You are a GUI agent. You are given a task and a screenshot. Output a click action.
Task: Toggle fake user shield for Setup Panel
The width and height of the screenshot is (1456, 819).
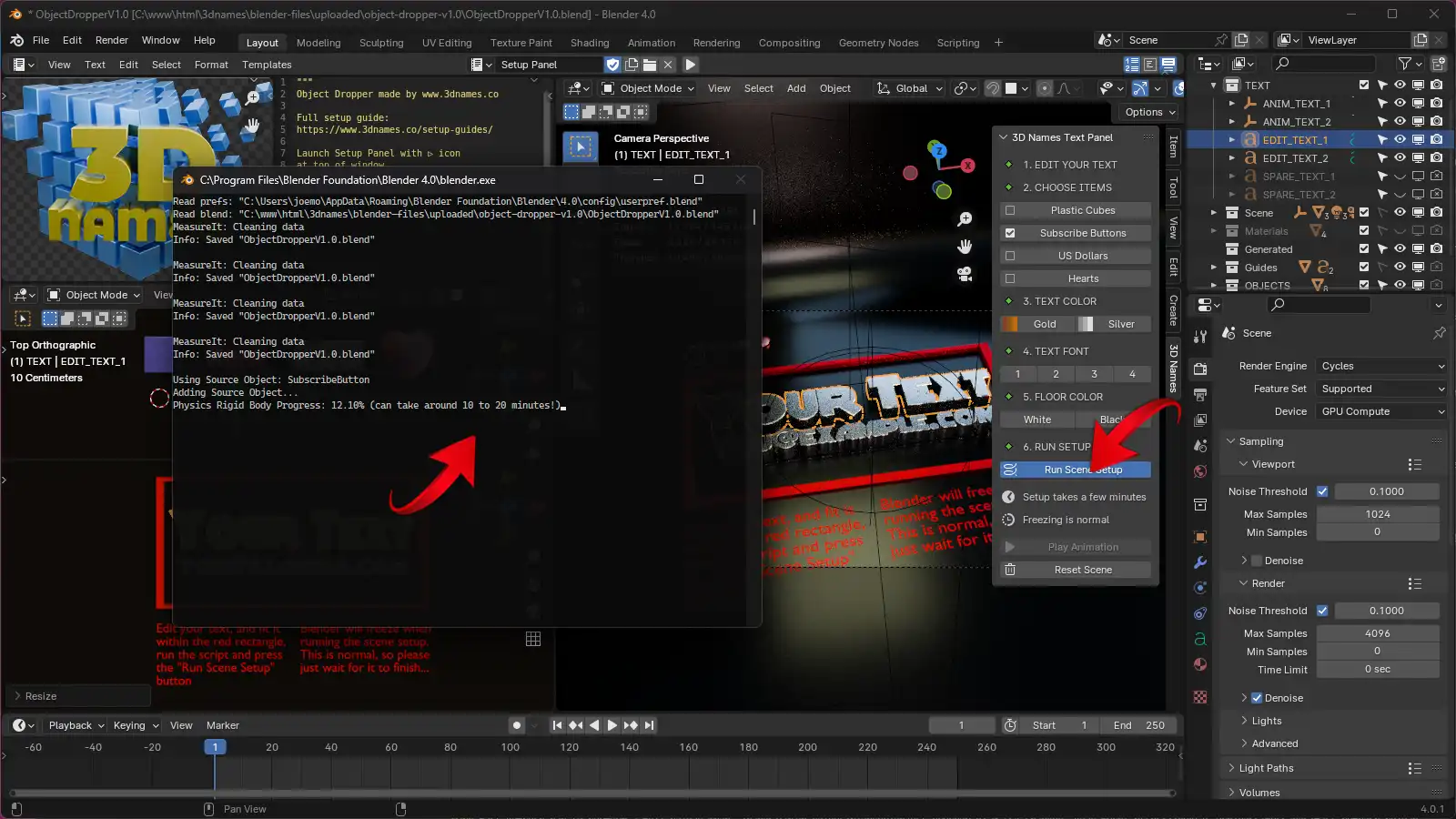pos(612,65)
